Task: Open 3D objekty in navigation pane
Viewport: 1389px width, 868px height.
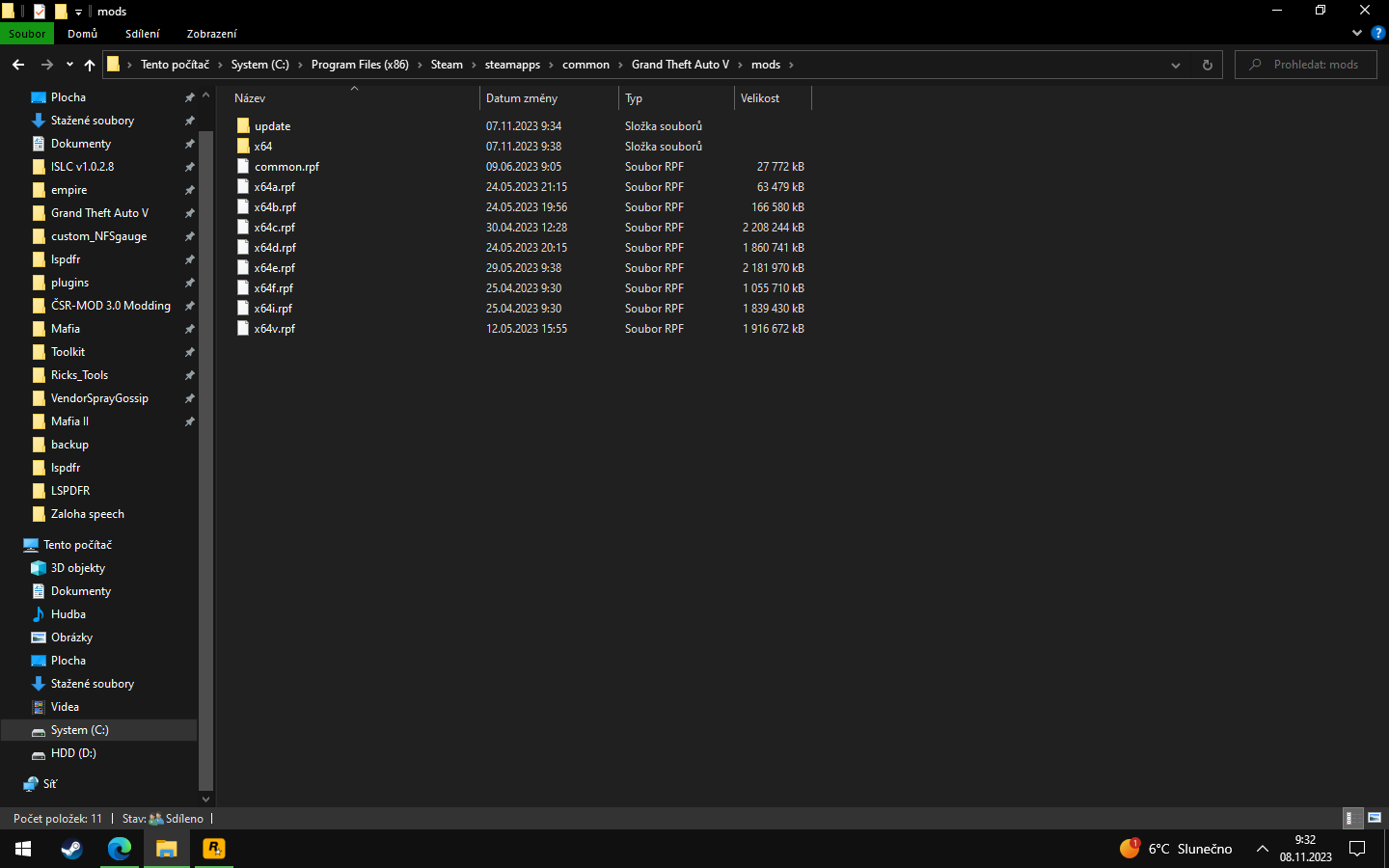Action: 78,568
